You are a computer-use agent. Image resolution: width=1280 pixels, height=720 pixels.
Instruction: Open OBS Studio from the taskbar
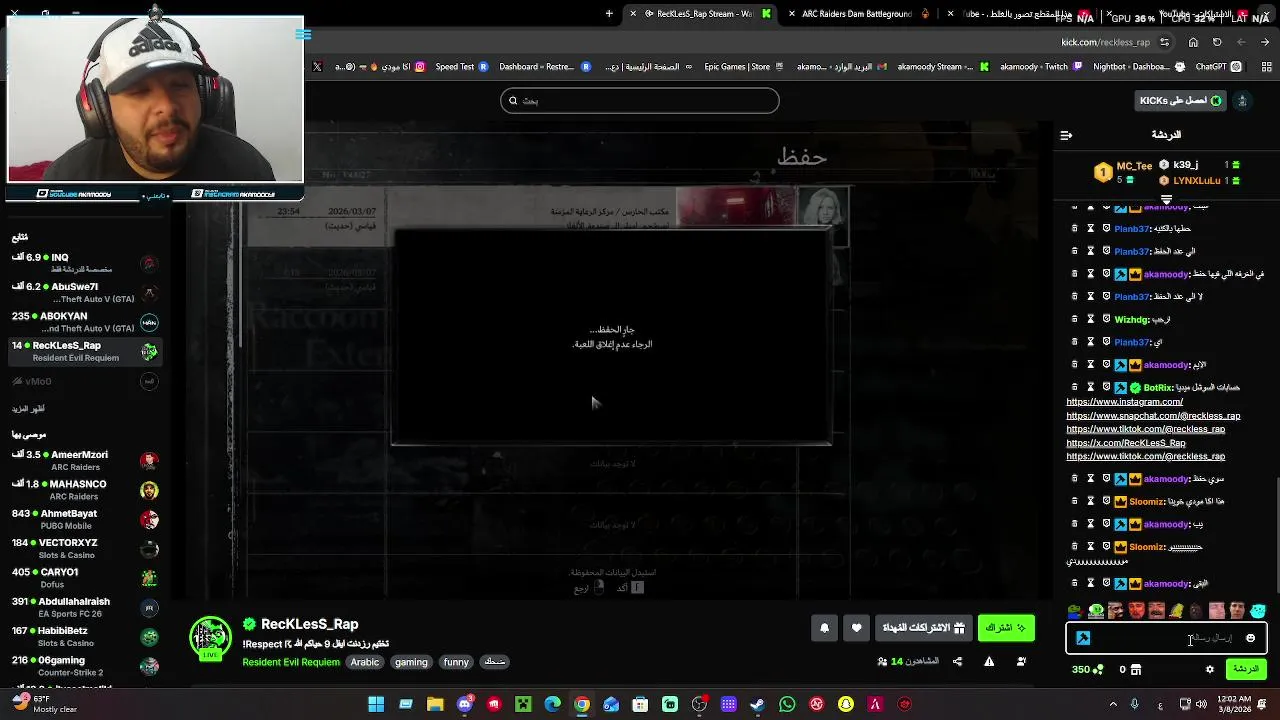click(699, 704)
